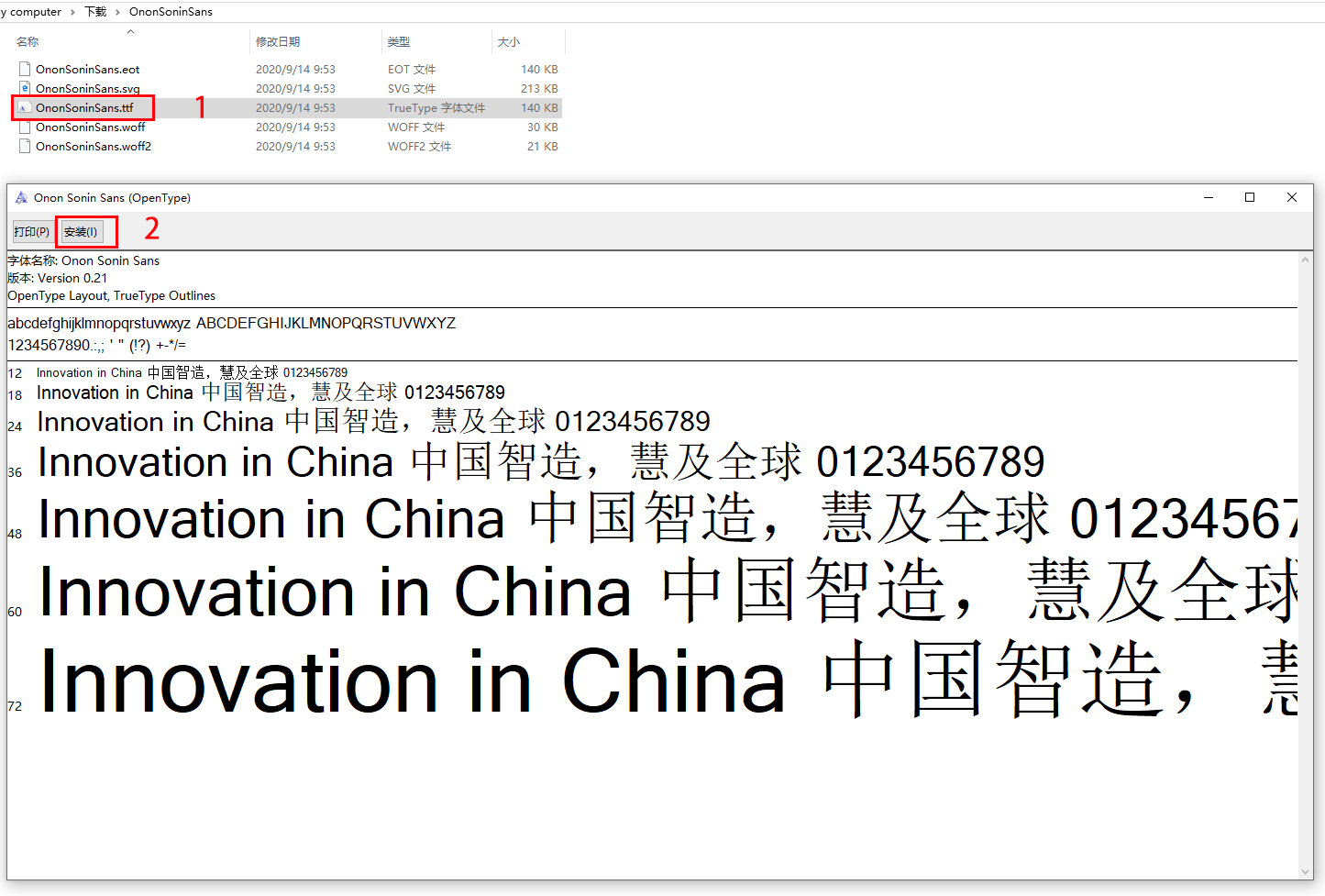Viewport: 1325px width, 896px height.
Task: Click the size 18 Innovation in China sample
Action: pos(271,393)
